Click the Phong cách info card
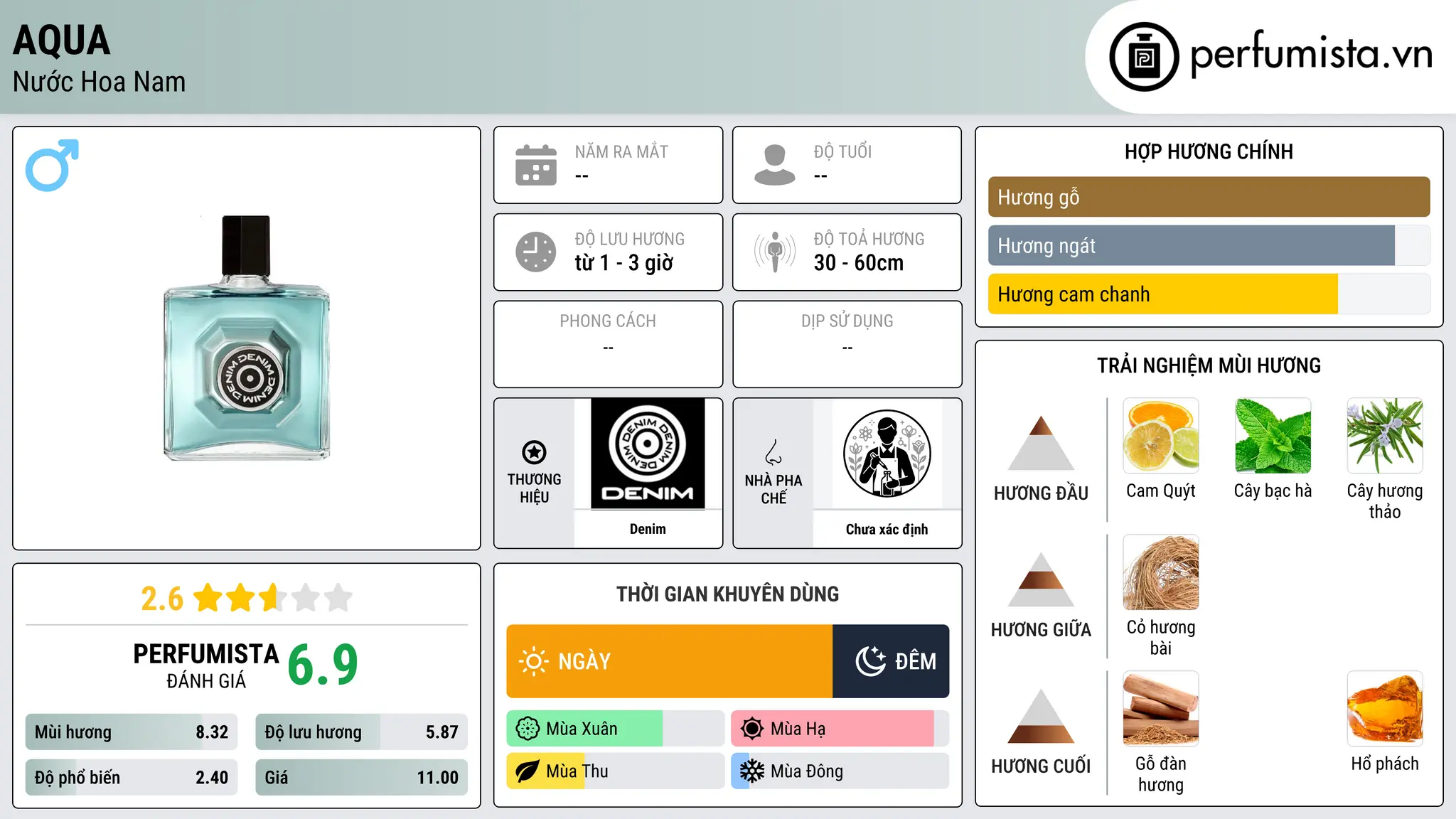This screenshot has width=1456, height=819. coord(609,344)
